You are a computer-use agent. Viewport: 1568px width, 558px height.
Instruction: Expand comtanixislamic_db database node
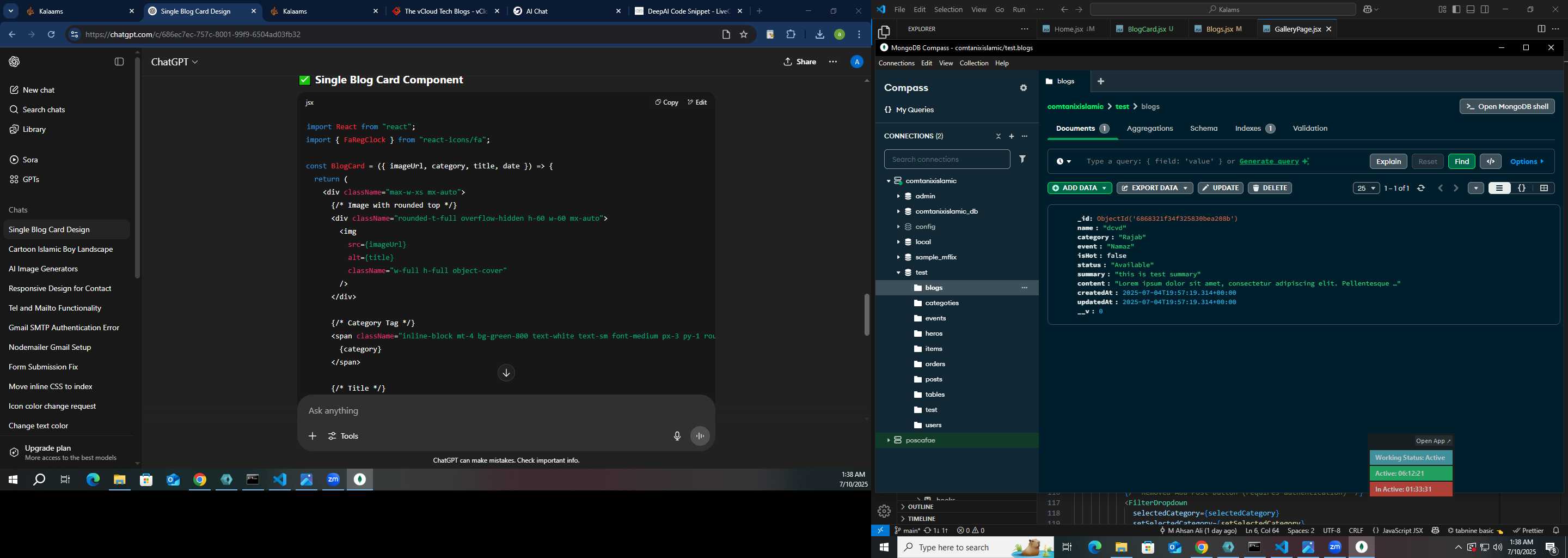[898, 211]
